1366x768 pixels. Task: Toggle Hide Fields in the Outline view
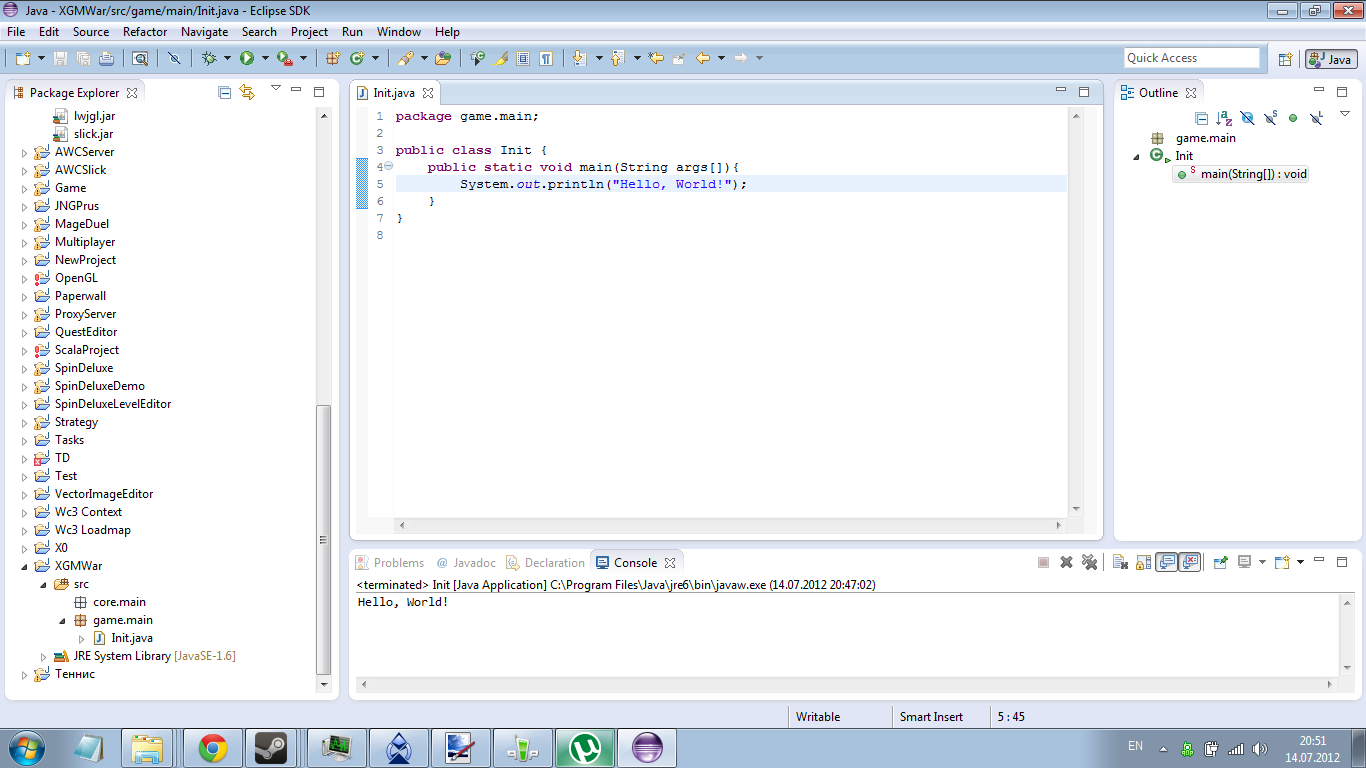pos(1247,118)
